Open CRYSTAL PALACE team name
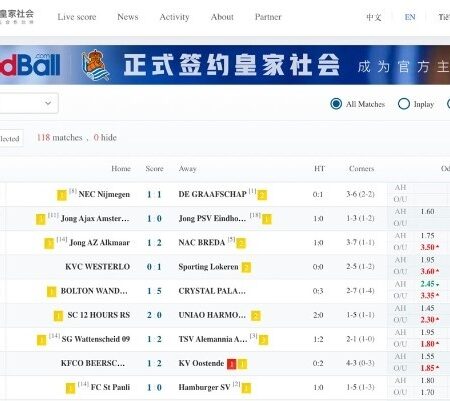 pyautogui.click(x=212, y=291)
